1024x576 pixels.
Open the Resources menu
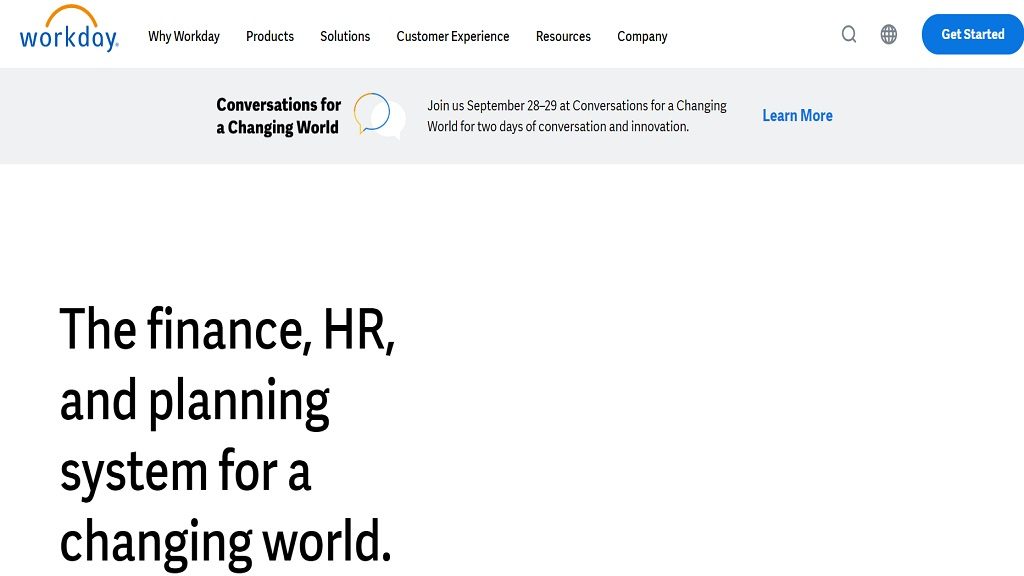[x=563, y=37]
